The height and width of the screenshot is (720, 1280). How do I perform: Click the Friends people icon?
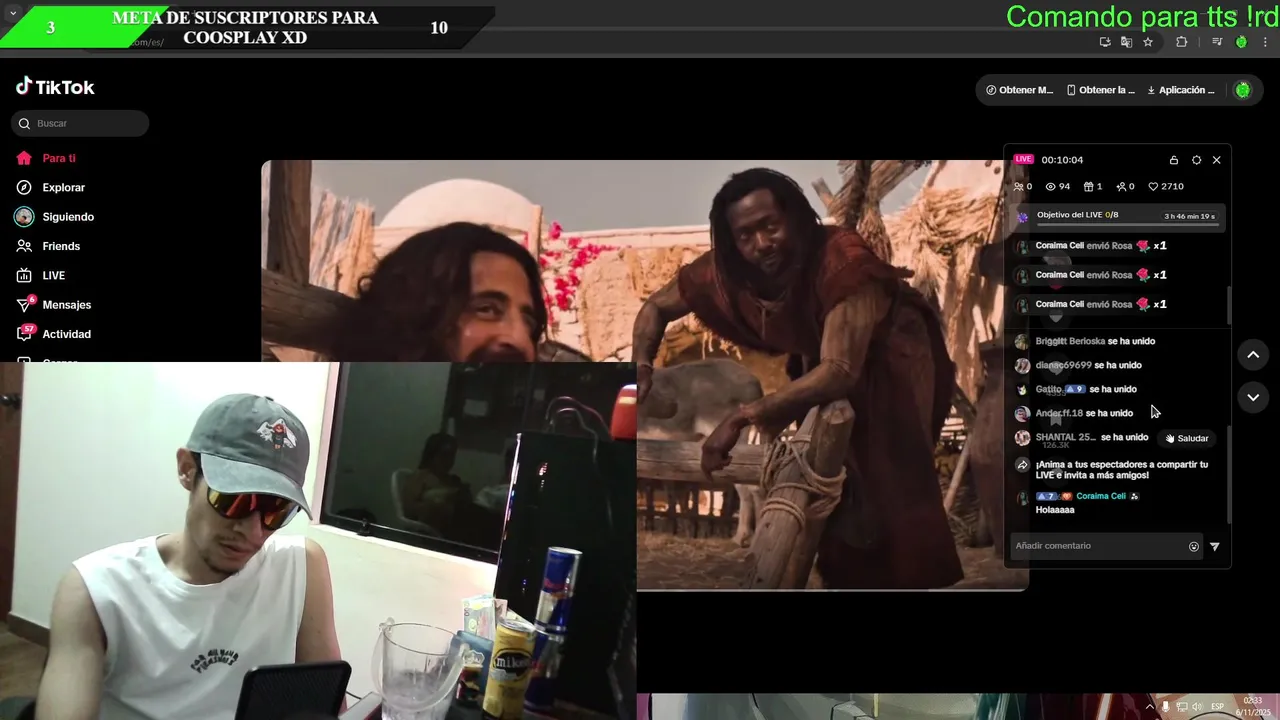(x=24, y=246)
